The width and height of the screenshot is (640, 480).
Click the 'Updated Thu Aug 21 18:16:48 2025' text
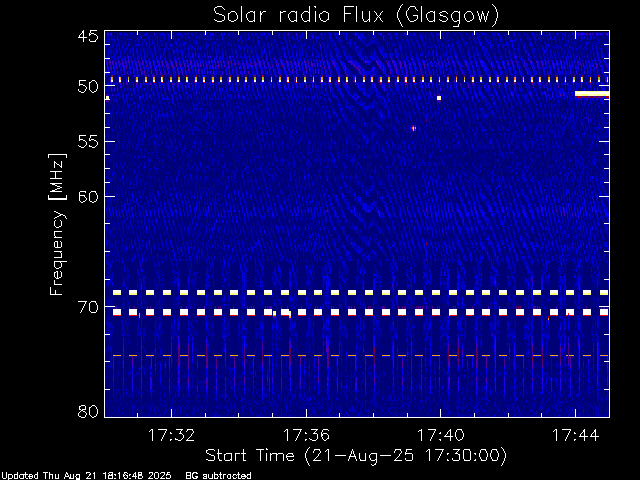pos(86,476)
